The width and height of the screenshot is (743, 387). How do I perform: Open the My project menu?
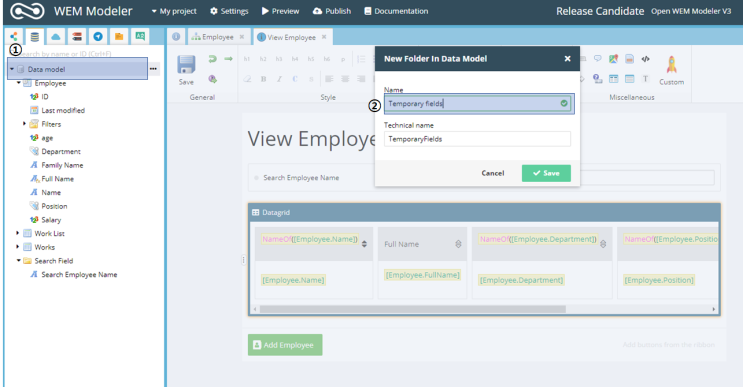[x=174, y=11]
